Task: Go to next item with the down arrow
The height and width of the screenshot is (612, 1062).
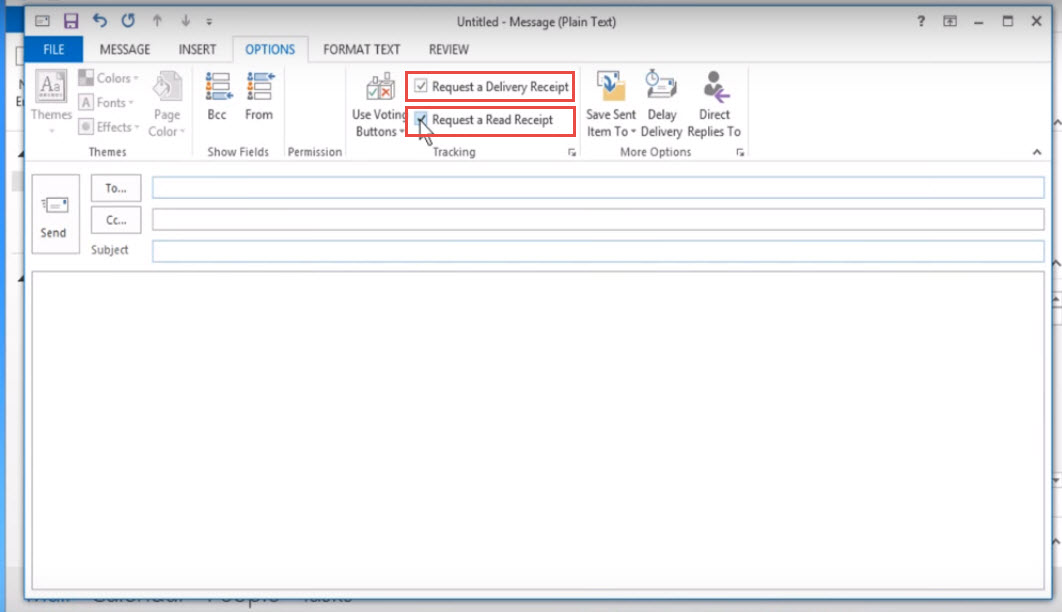Action: pyautogui.click(x=186, y=21)
